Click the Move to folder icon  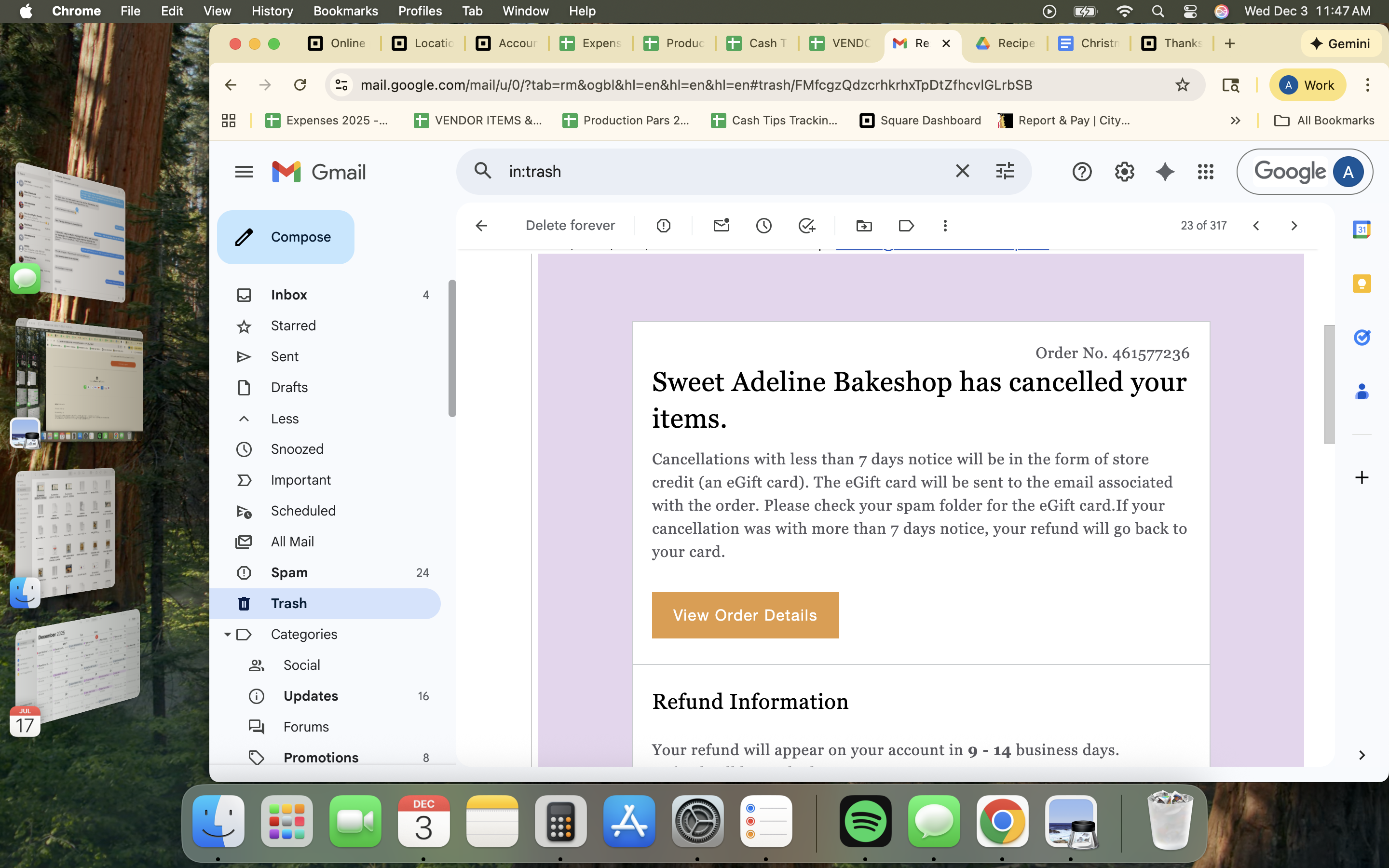[864, 226]
